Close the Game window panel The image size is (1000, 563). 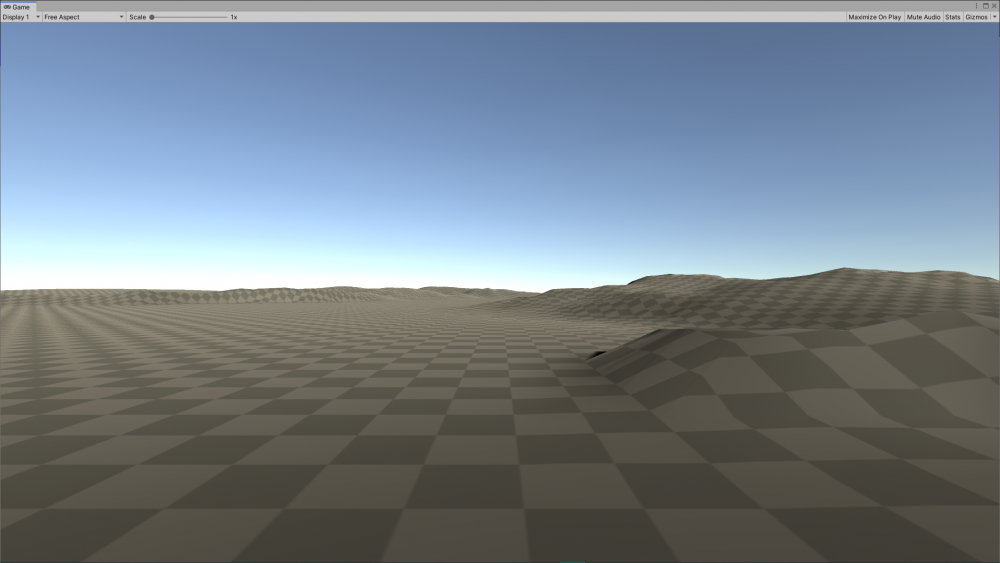994,6
